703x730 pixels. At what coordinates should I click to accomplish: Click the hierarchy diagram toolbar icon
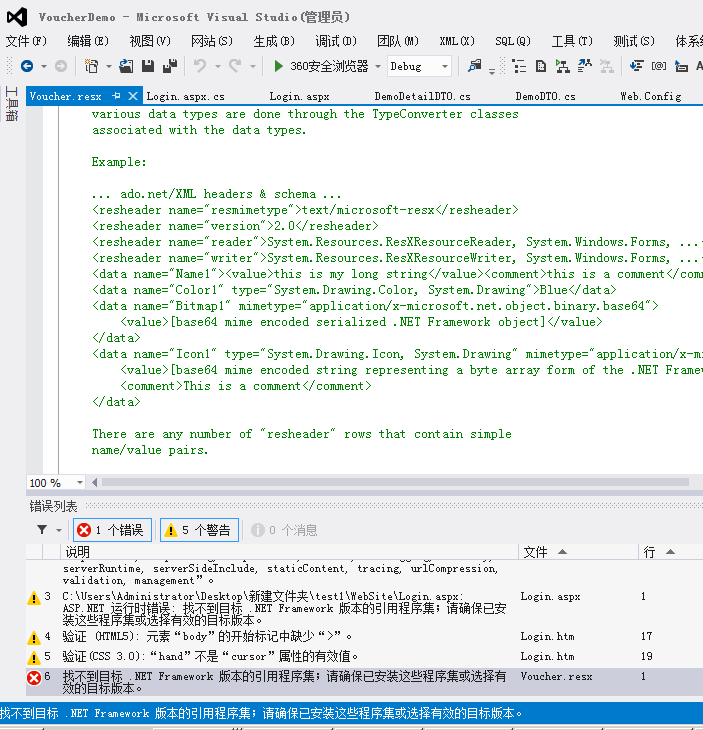[562, 66]
